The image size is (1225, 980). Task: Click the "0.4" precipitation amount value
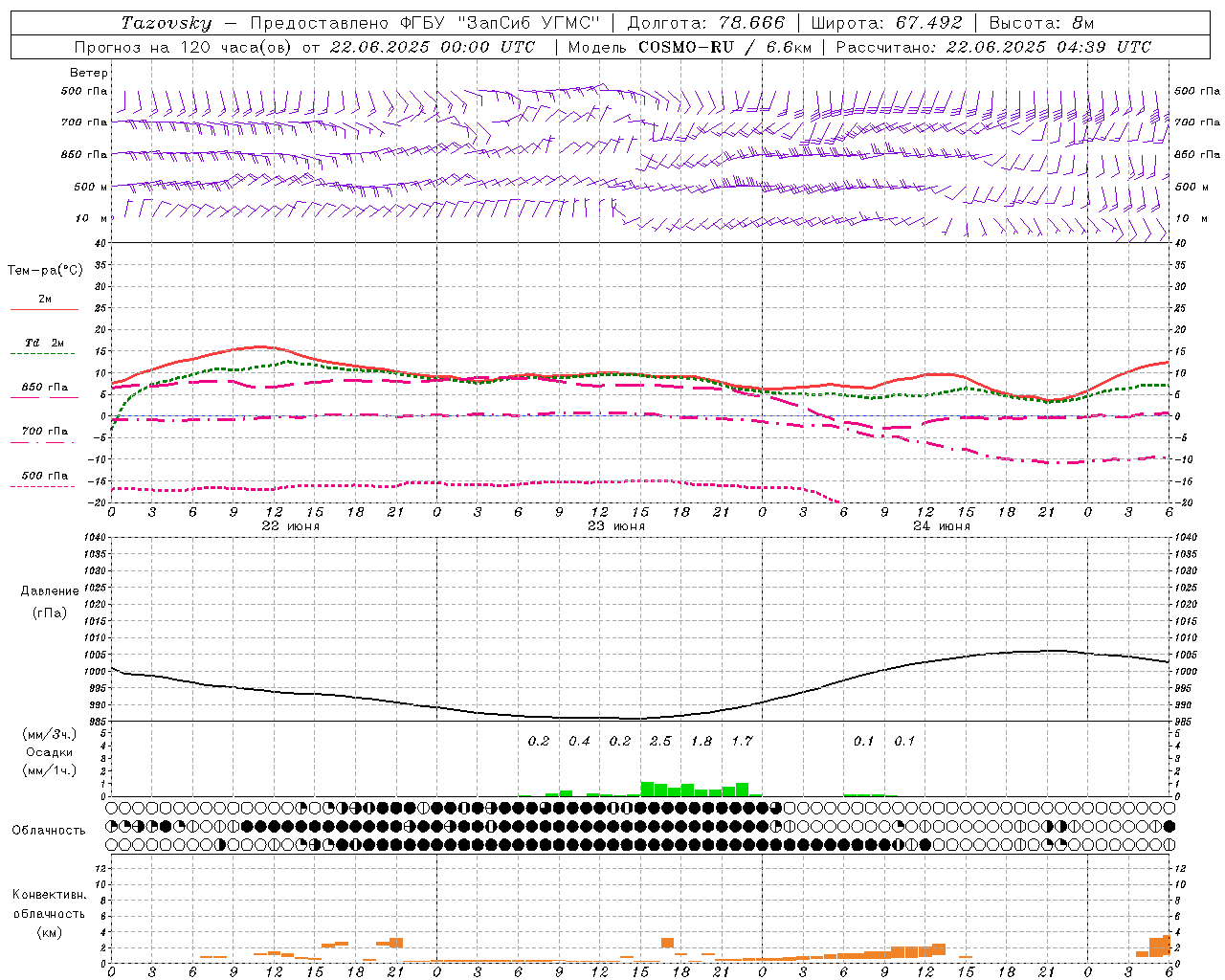(x=579, y=741)
